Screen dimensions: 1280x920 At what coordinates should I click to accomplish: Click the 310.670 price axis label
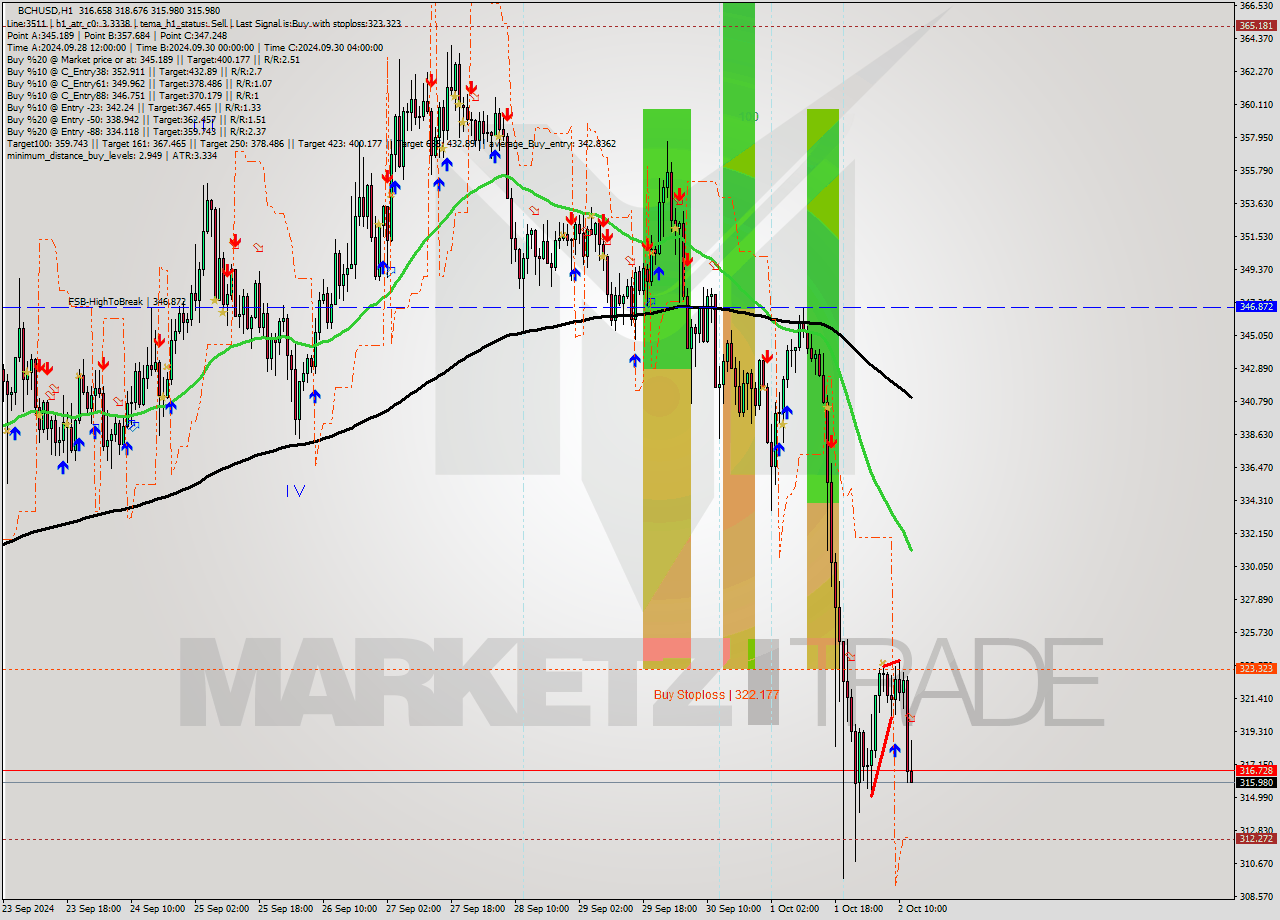1257,863
